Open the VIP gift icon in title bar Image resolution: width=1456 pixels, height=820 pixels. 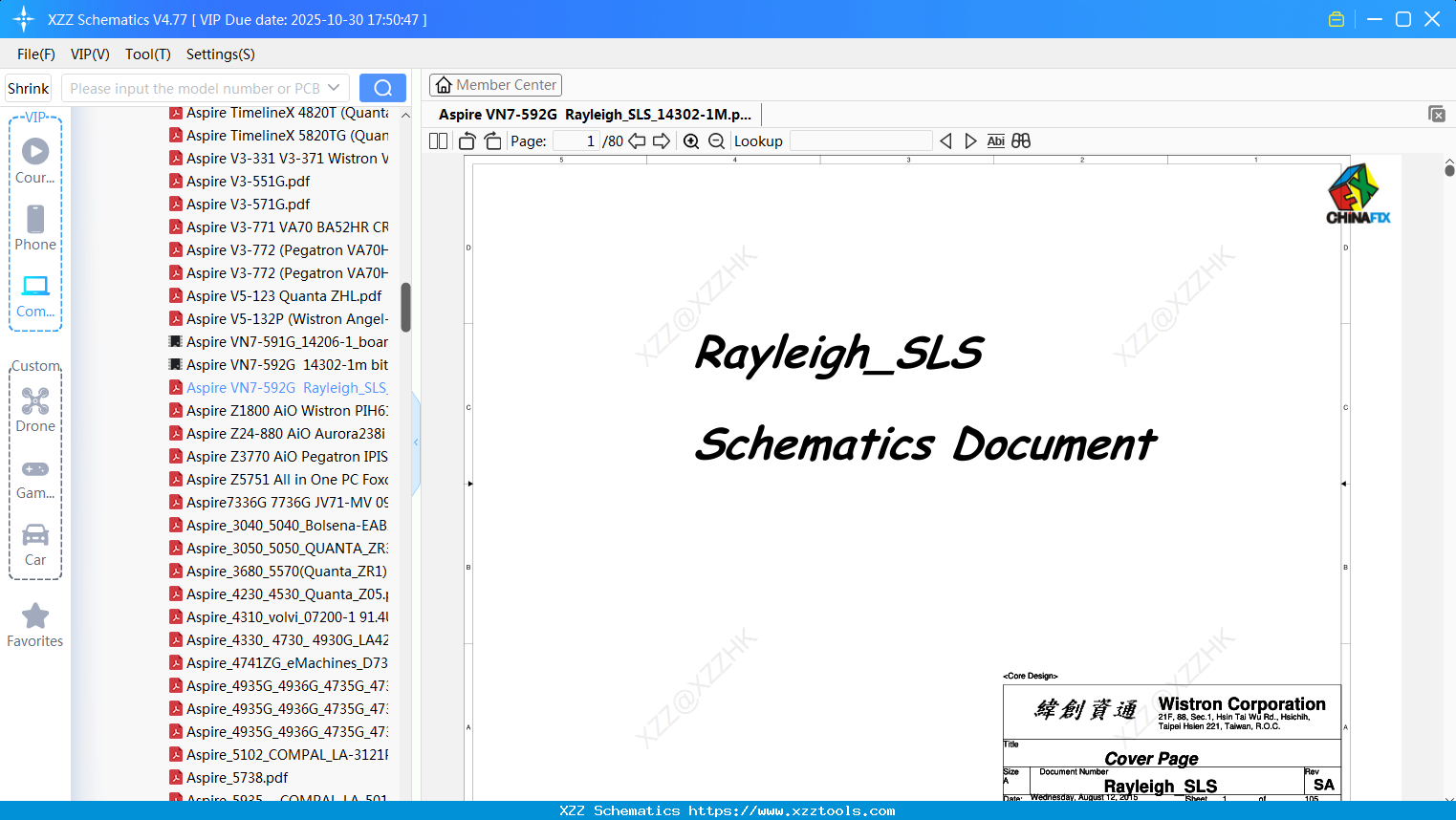[x=1336, y=19]
